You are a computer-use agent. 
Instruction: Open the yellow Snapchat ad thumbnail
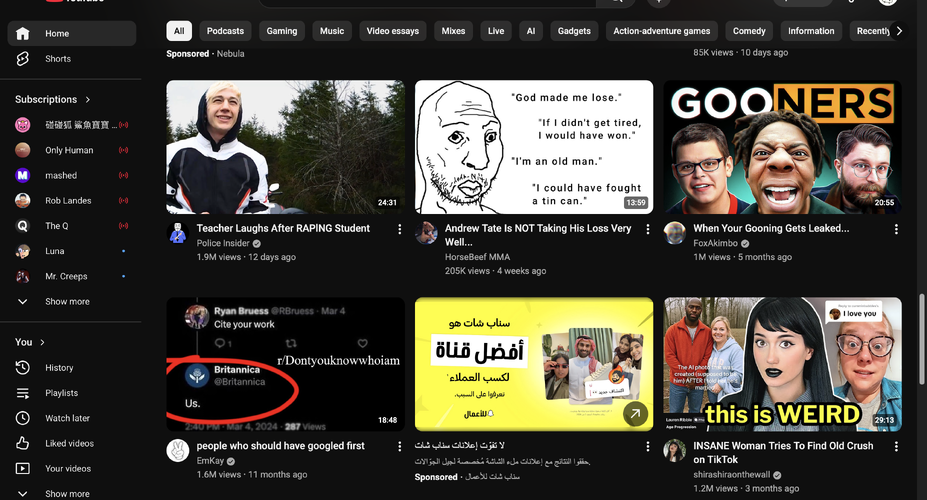coord(534,364)
